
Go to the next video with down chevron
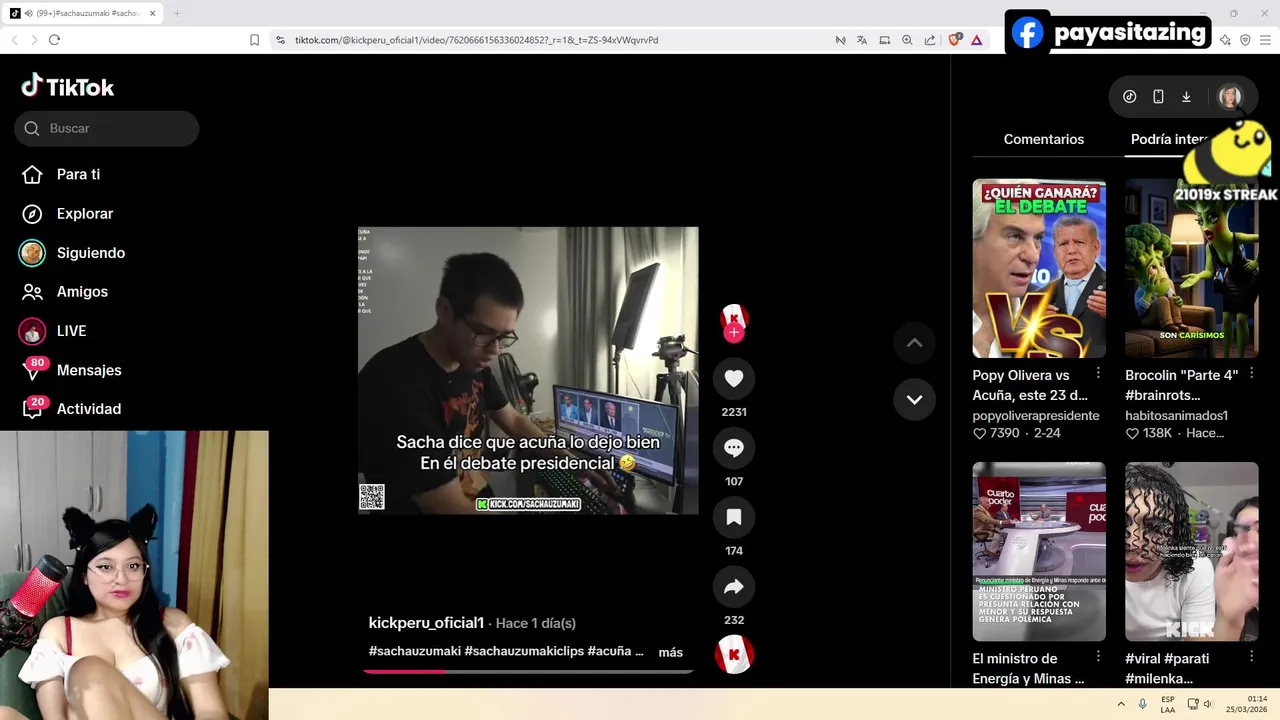(914, 399)
